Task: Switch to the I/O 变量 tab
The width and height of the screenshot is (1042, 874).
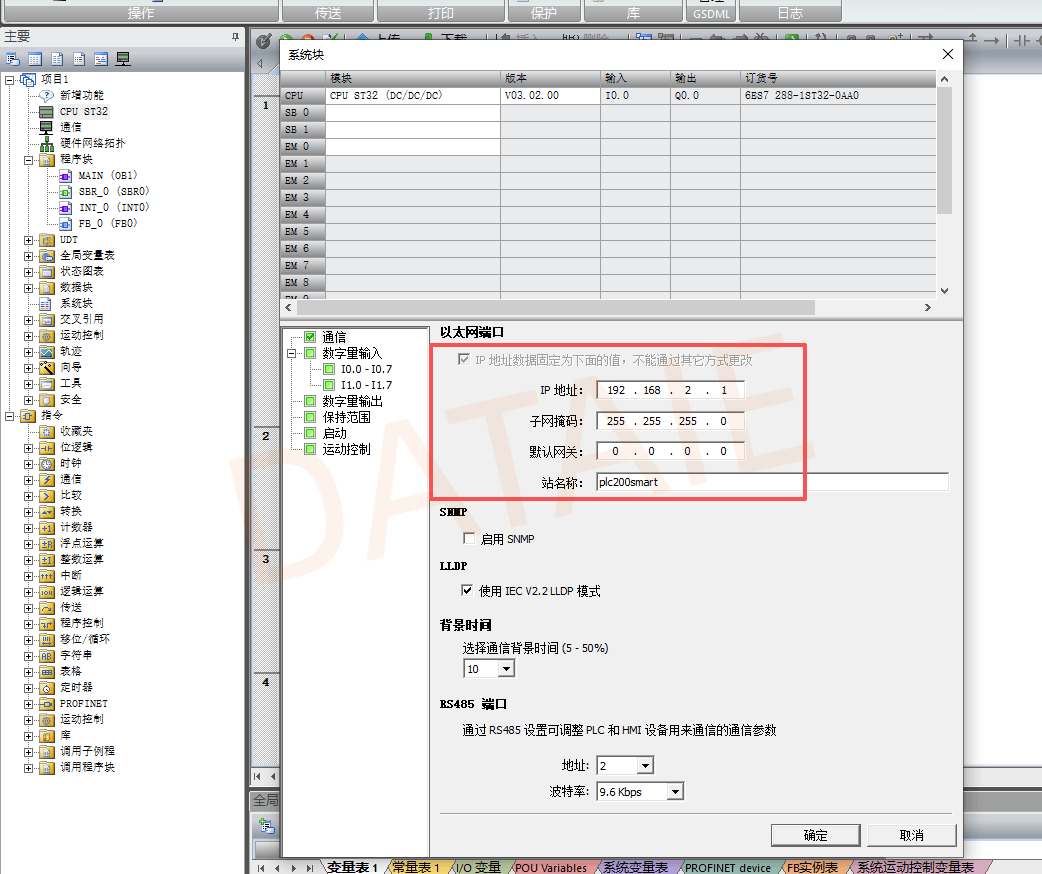Action: 478,867
